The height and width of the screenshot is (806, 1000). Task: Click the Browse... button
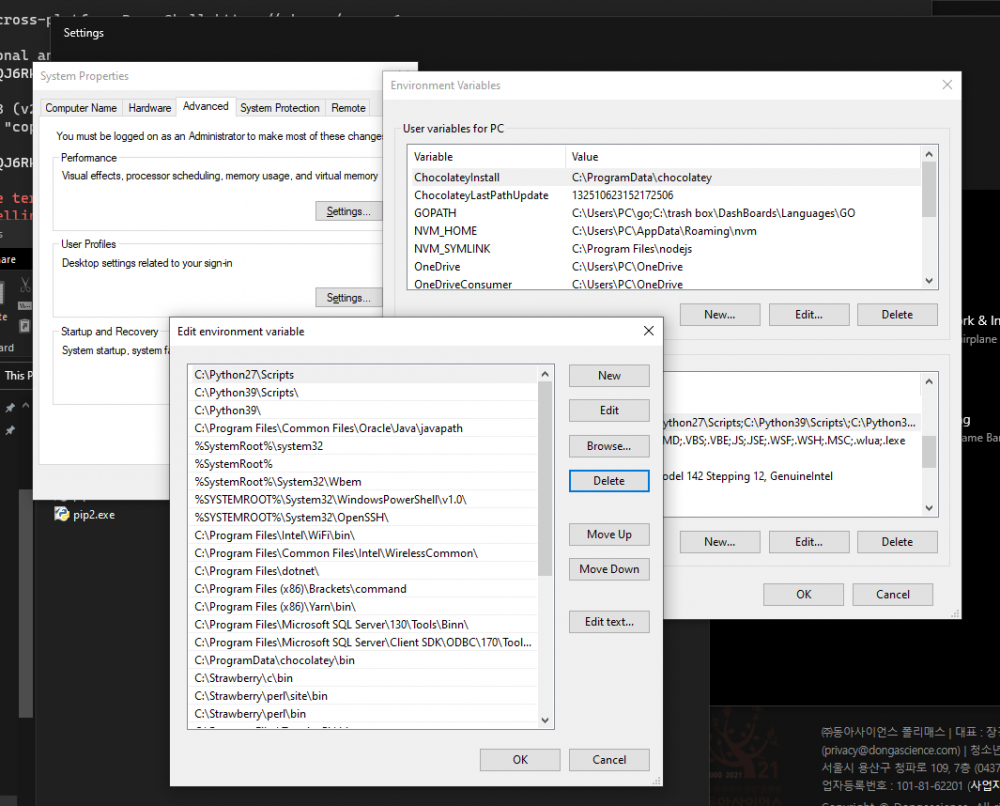(x=609, y=446)
